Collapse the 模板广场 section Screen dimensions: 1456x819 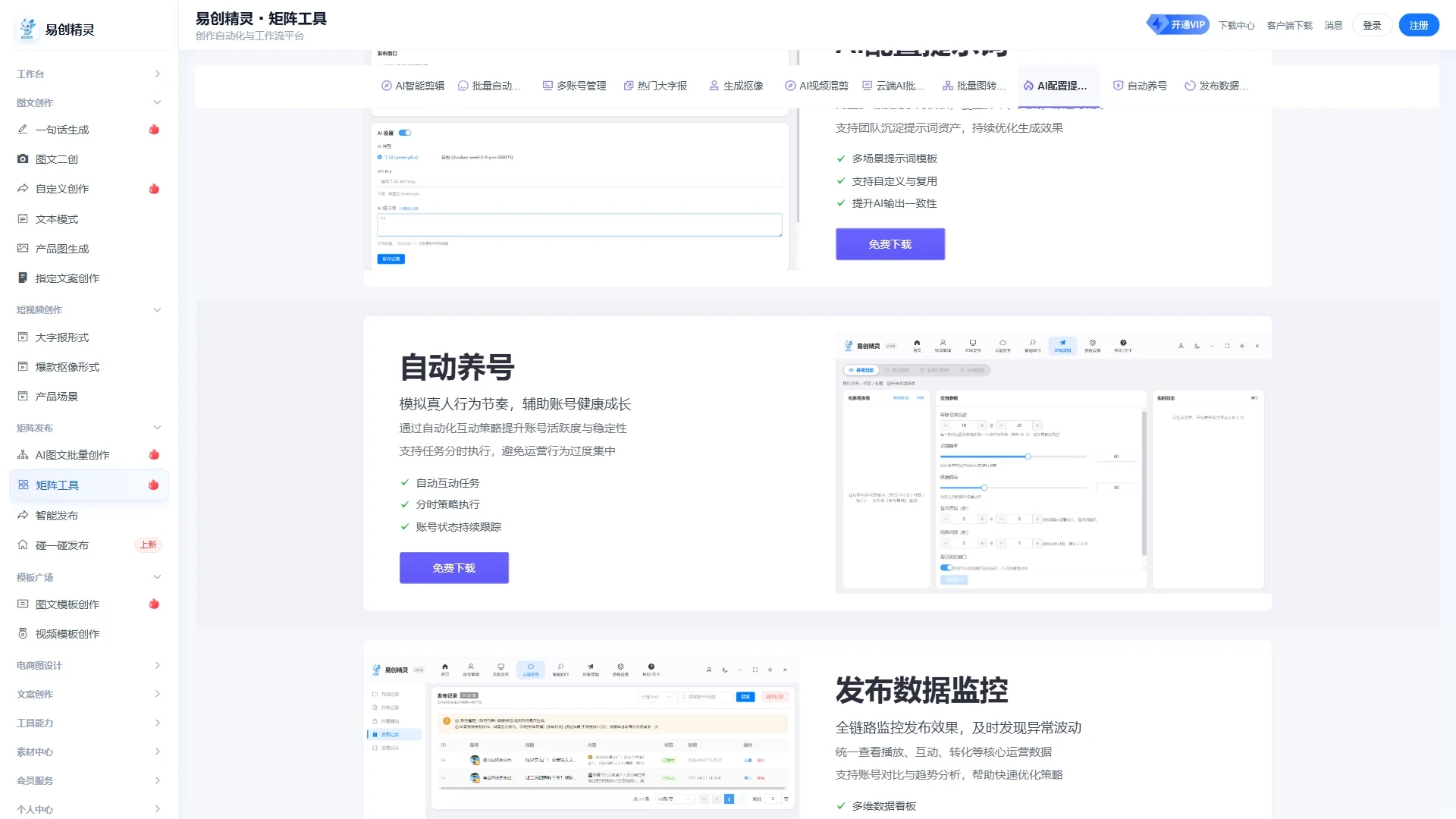click(89, 578)
